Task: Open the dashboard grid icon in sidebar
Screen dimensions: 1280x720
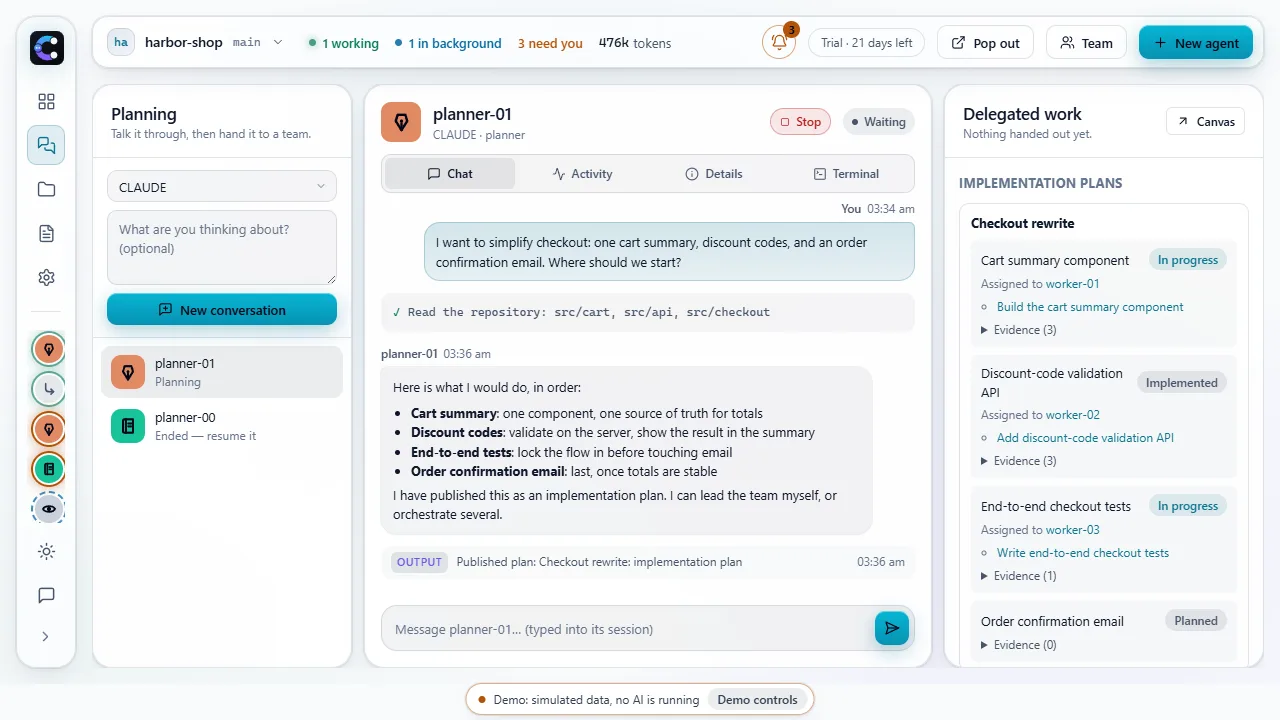Action: pyautogui.click(x=46, y=101)
